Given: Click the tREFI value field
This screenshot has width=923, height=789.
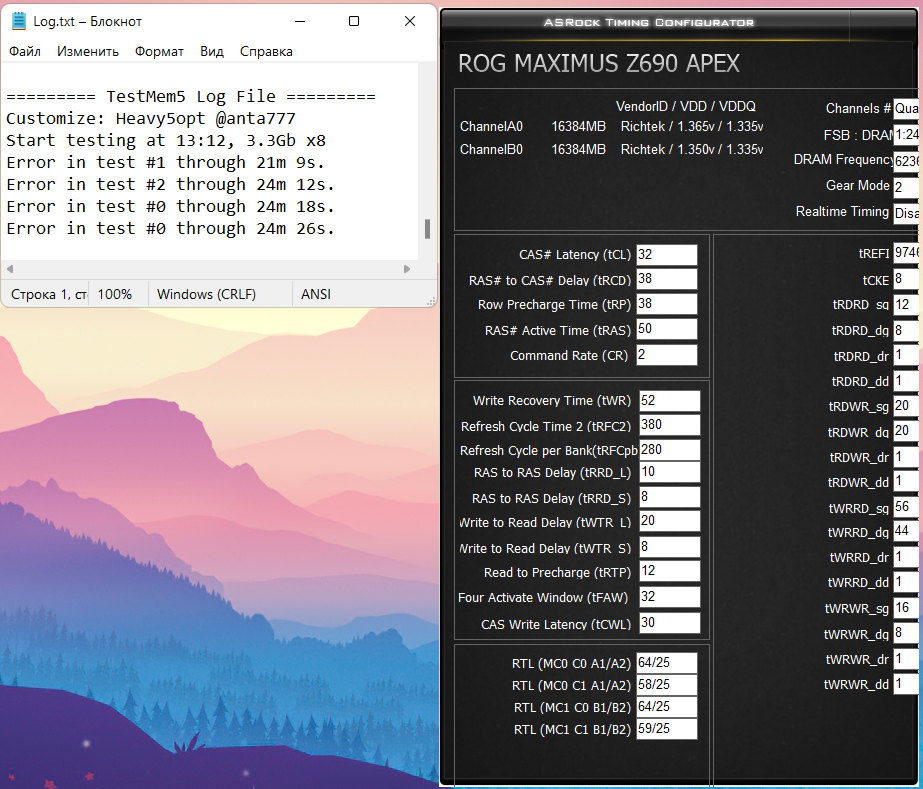Looking at the screenshot, I should (907, 253).
